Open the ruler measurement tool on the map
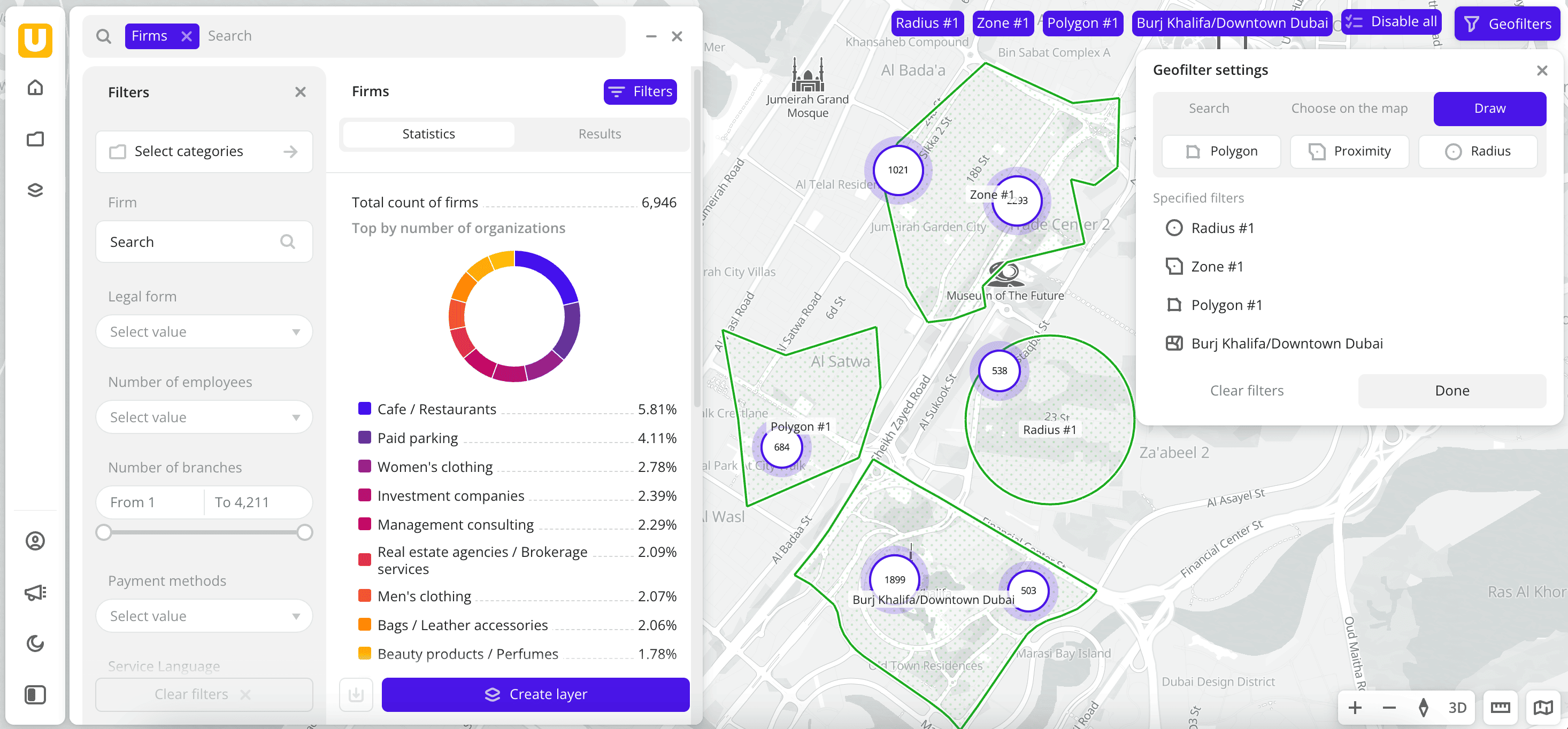The height and width of the screenshot is (729, 1568). point(1500,707)
